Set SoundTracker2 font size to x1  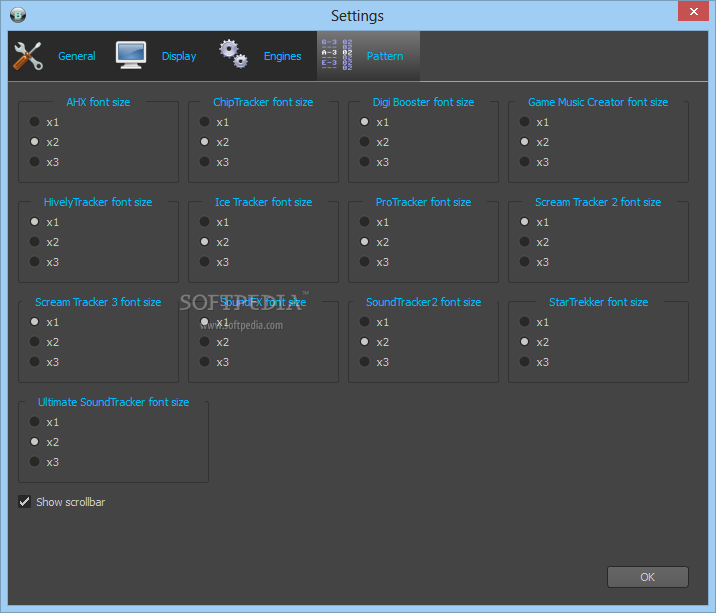click(364, 322)
